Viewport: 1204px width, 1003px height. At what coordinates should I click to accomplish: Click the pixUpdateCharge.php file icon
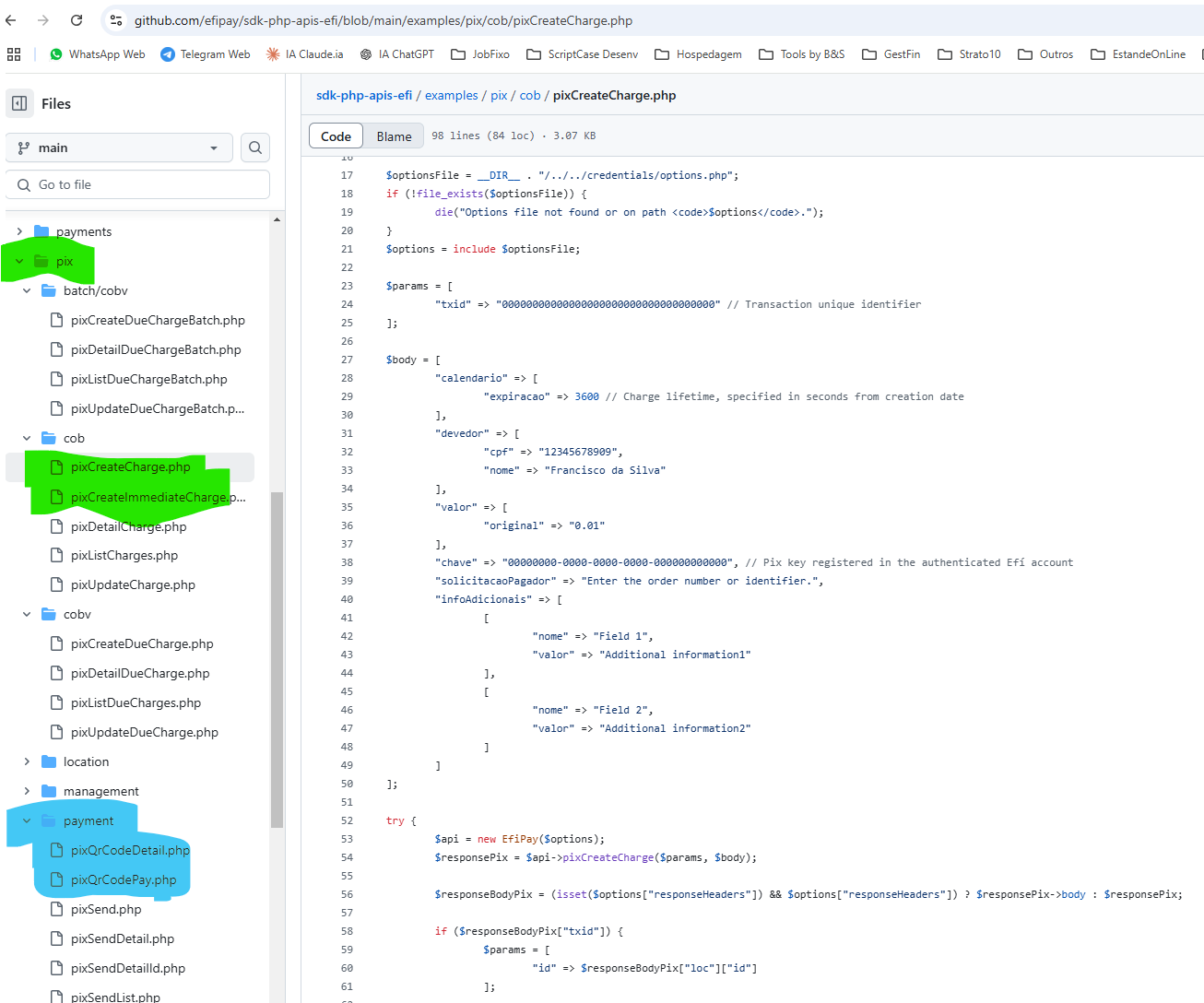click(x=56, y=584)
